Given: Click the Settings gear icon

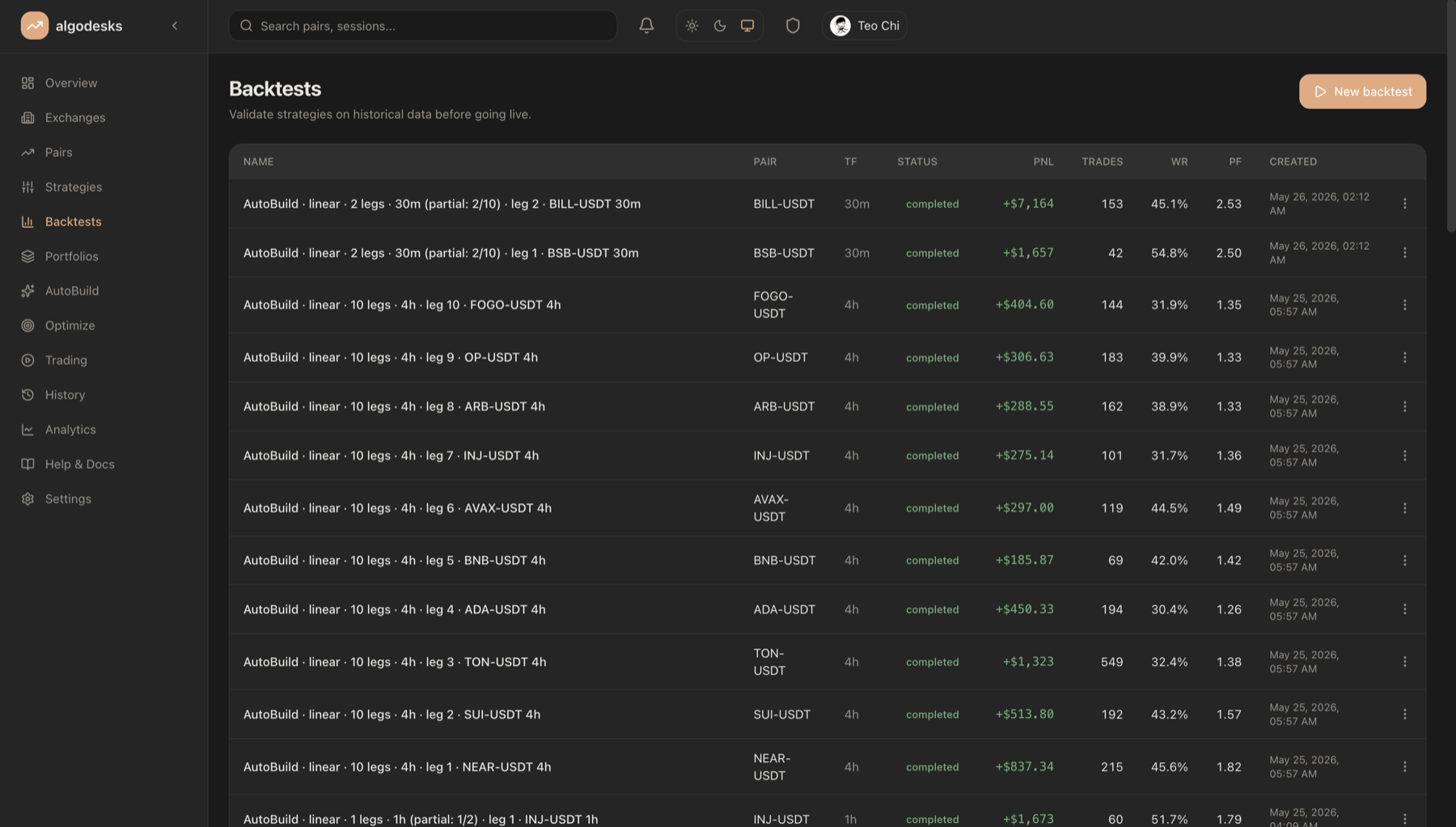Looking at the screenshot, I should pos(28,499).
